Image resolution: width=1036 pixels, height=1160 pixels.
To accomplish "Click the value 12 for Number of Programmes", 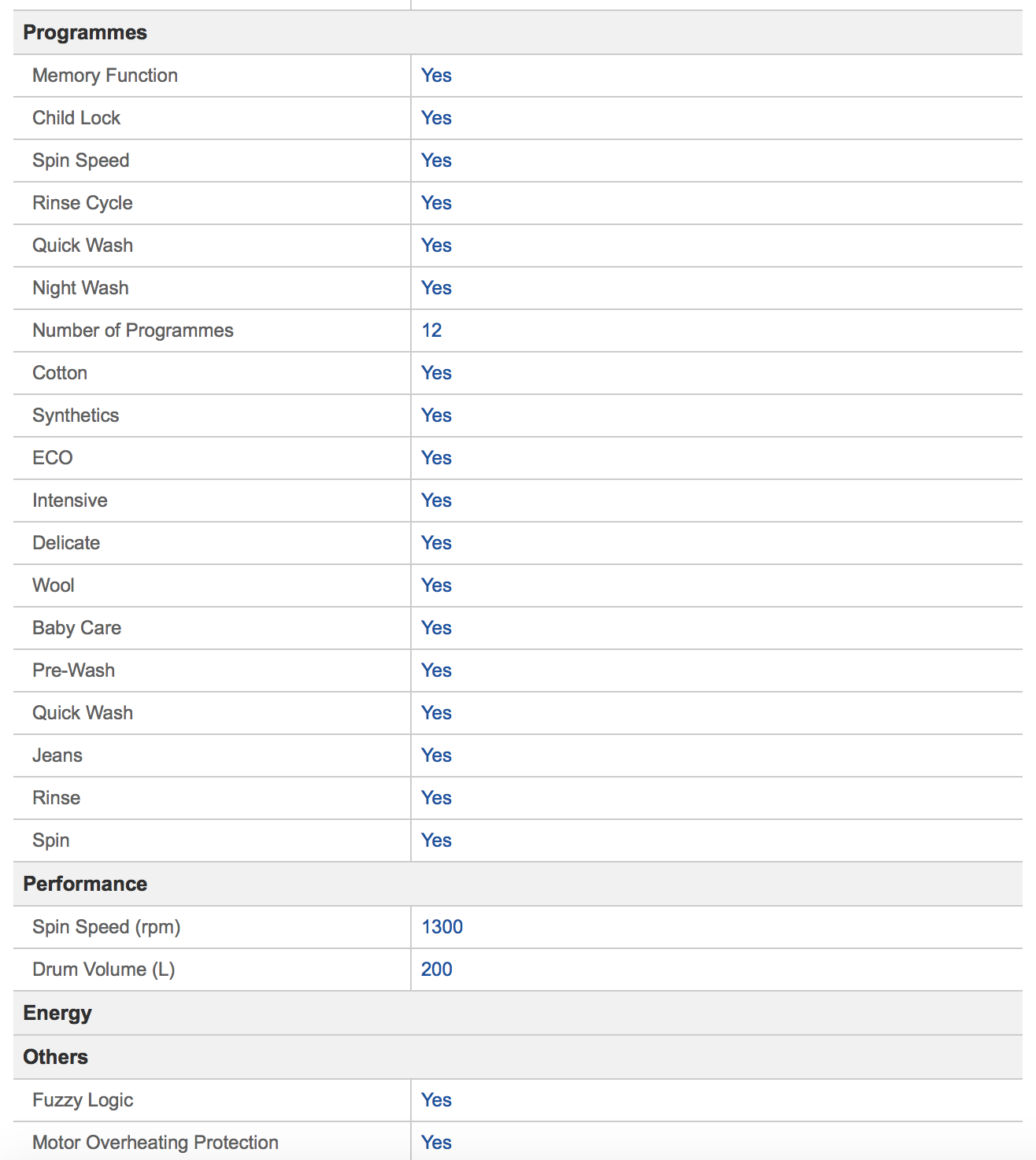I will 431,331.
